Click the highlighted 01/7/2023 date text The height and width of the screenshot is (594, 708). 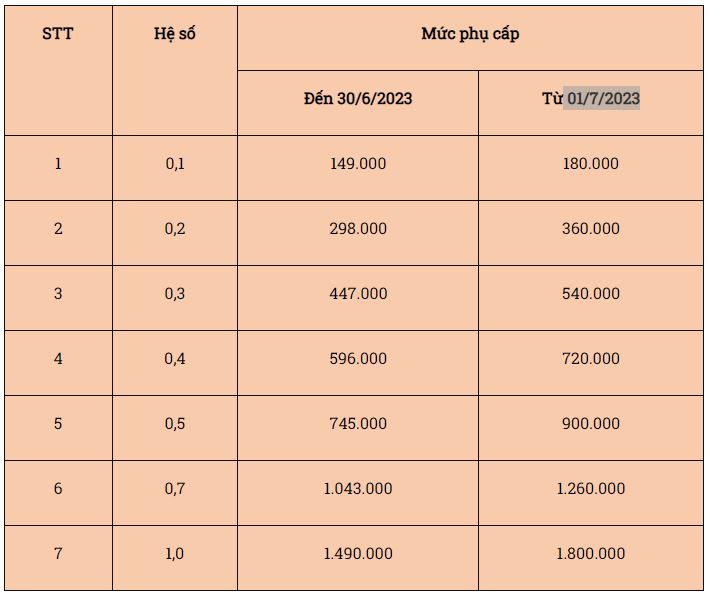(x=603, y=98)
